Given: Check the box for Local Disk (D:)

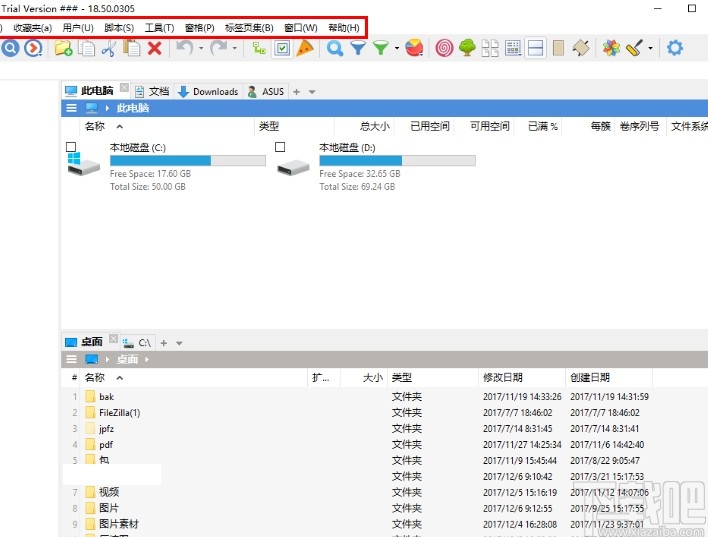Looking at the screenshot, I should [x=280, y=147].
